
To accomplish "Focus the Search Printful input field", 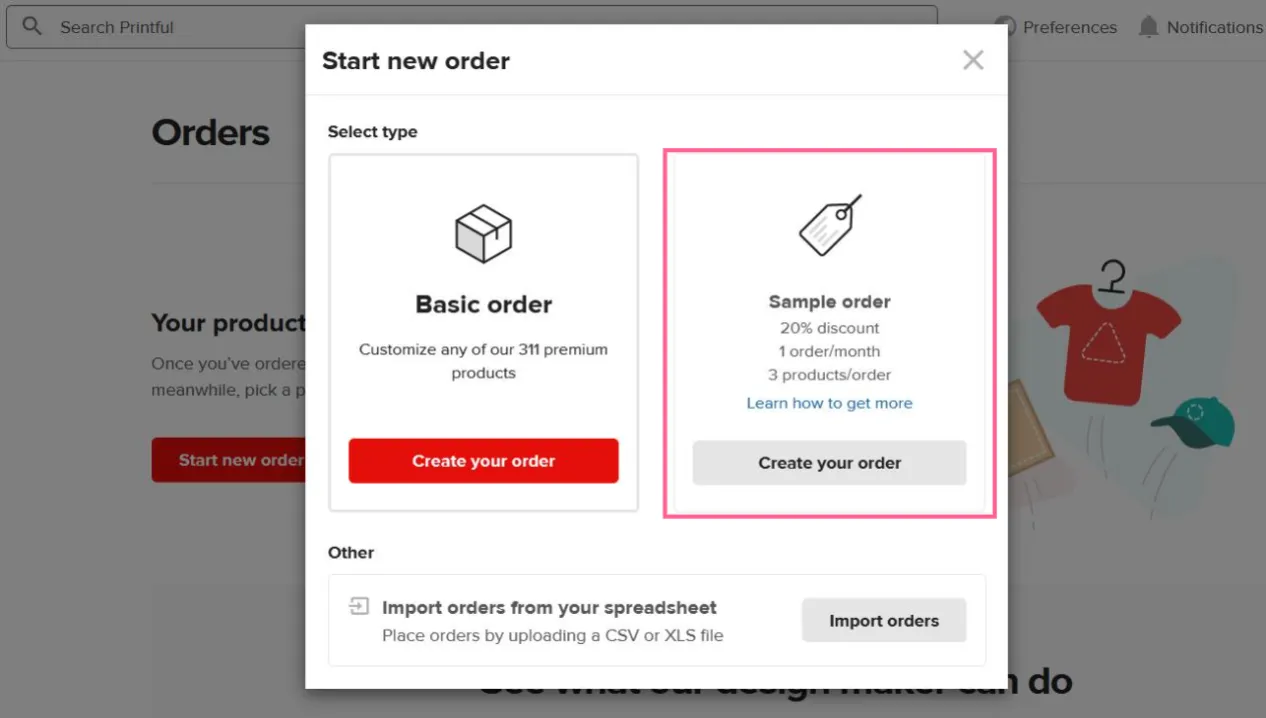I will point(472,27).
